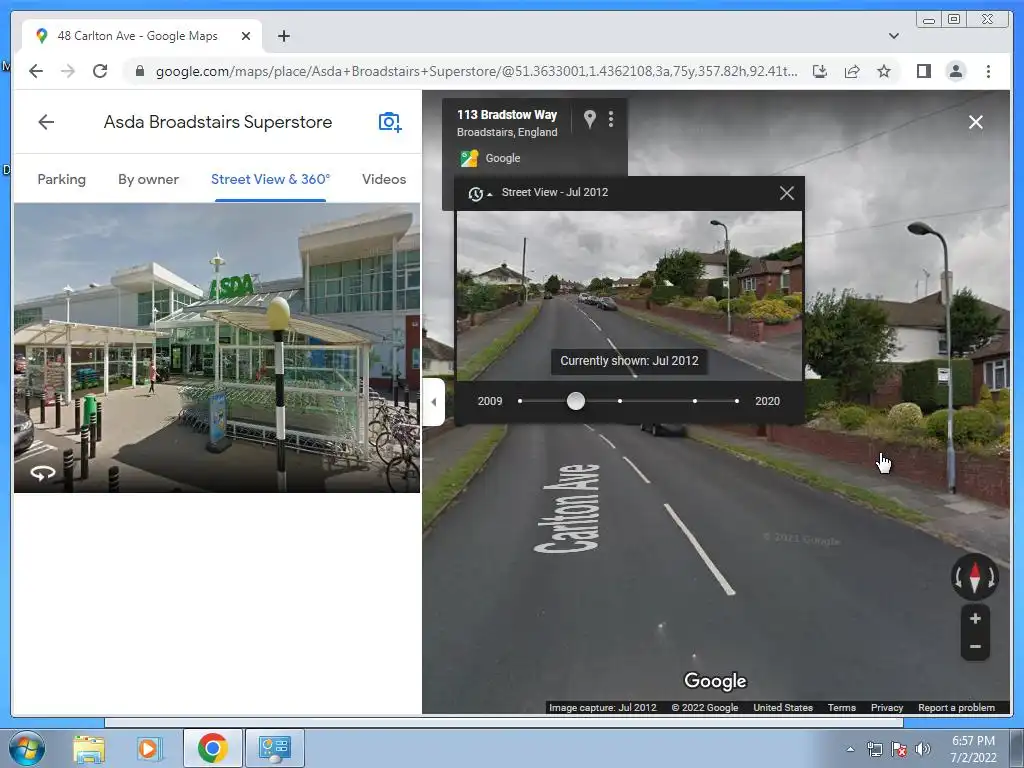The width and height of the screenshot is (1024, 768).
Task: Select the fourth point on the date timeline
Action: [x=695, y=401]
